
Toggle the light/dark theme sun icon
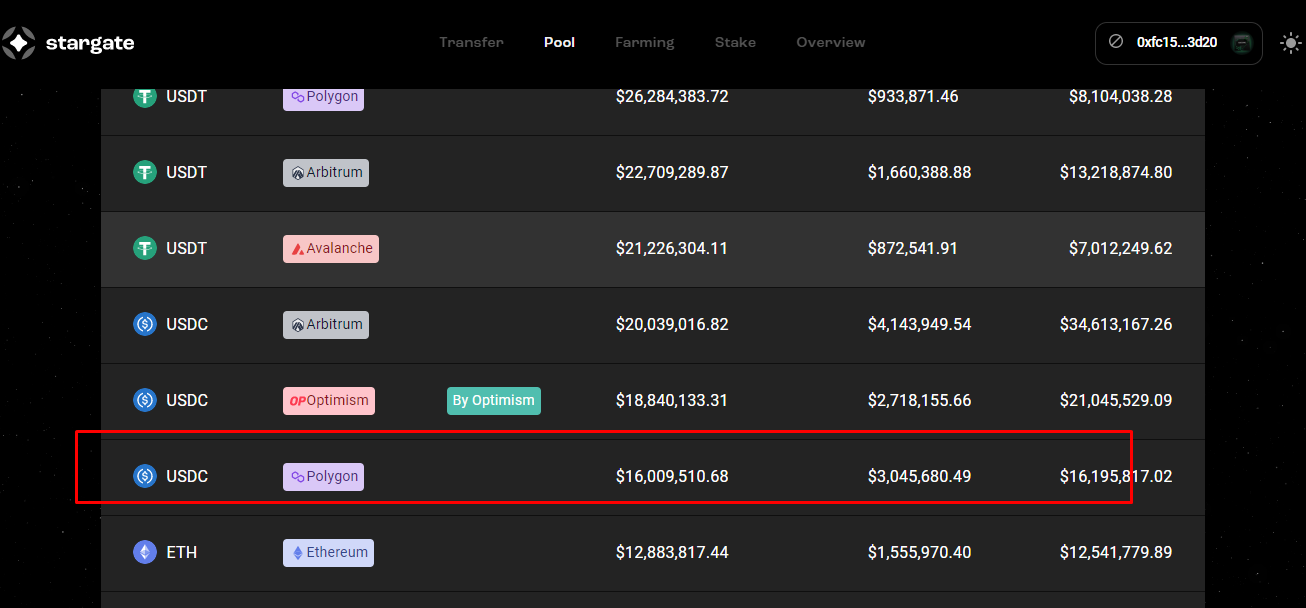coord(1290,43)
